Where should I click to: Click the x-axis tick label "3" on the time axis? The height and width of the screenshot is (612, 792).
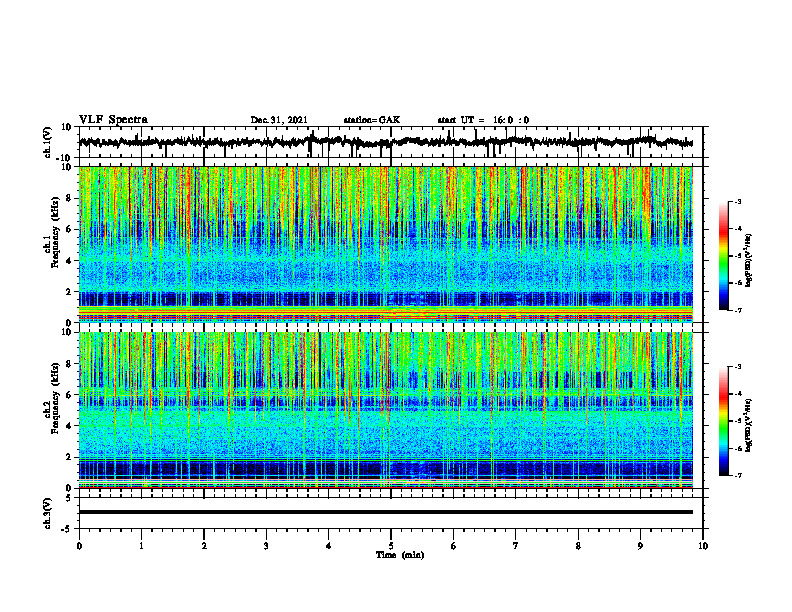[x=266, y=546]
